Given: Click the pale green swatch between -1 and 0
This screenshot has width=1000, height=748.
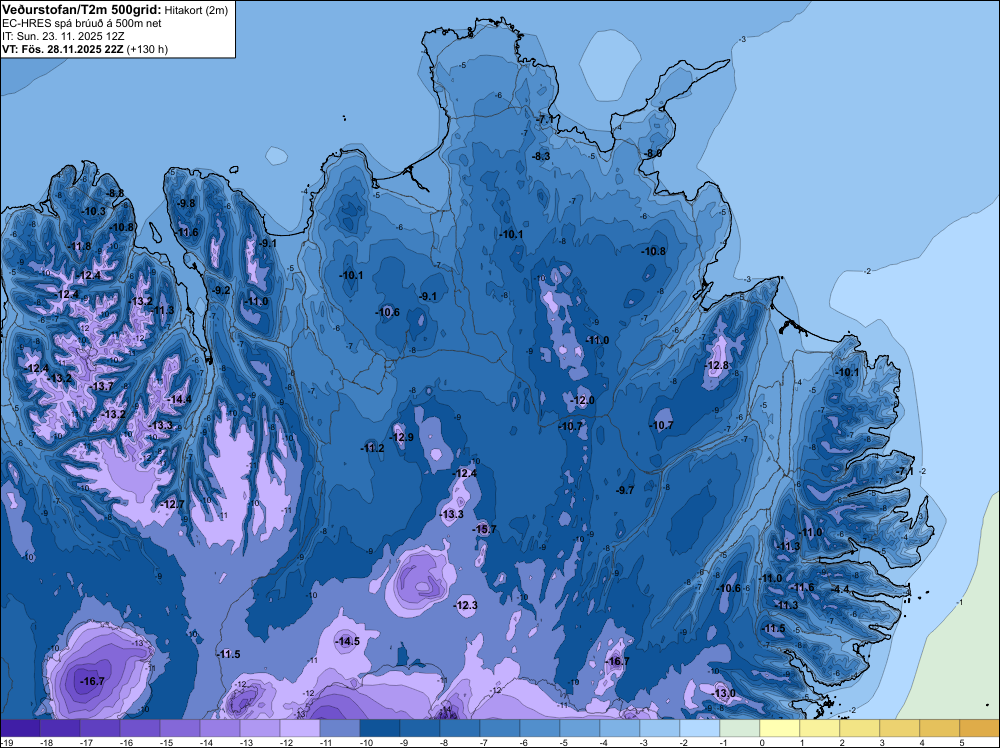Looking at the screenshot, I should coord(740,728).
